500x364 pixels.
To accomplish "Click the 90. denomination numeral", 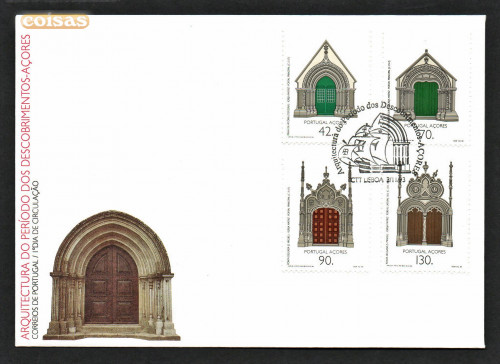I will point(325,261).
